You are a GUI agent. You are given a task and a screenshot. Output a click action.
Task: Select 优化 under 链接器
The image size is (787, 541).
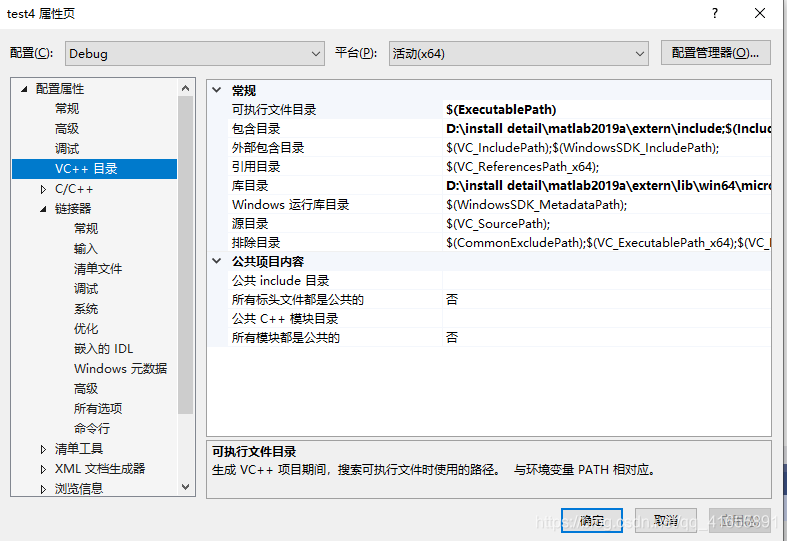[x=86, y=329]
